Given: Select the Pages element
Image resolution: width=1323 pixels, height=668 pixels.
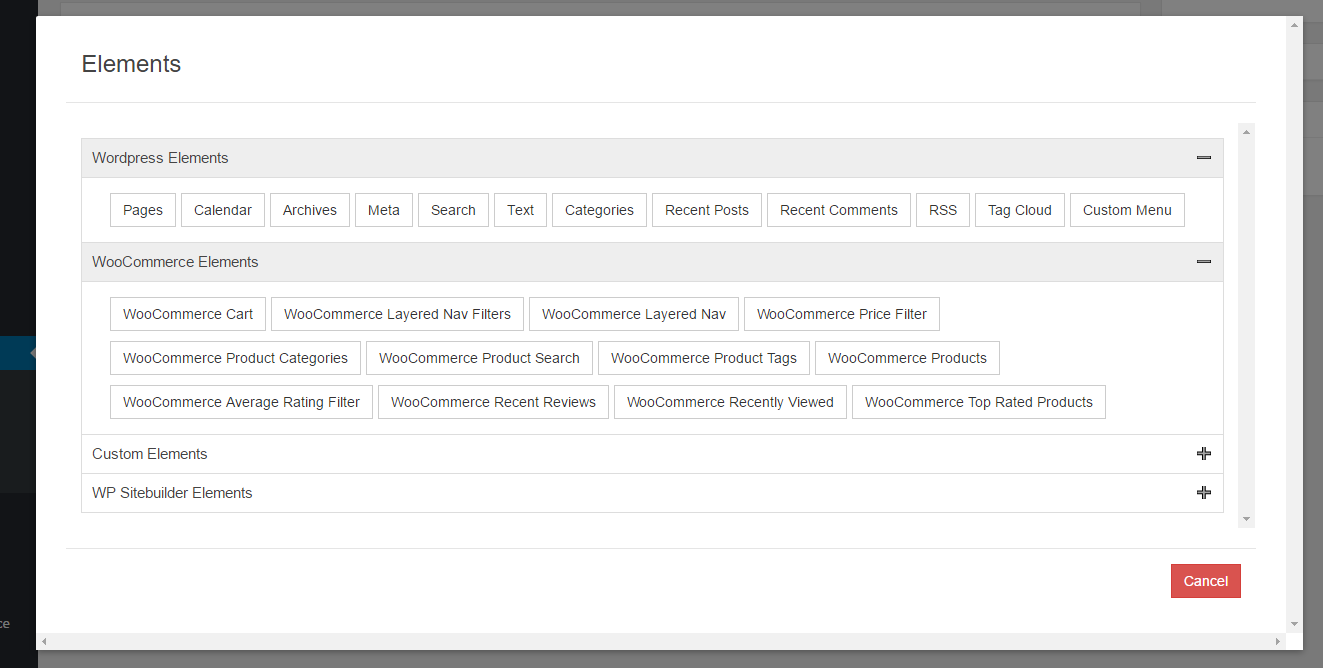Looking at the screenshot, I should (142, 209).
